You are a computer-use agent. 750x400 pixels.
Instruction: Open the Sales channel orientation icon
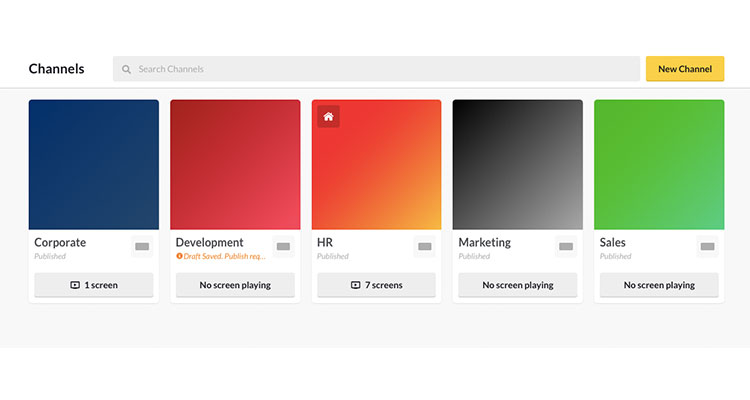[x=707, y=246]
